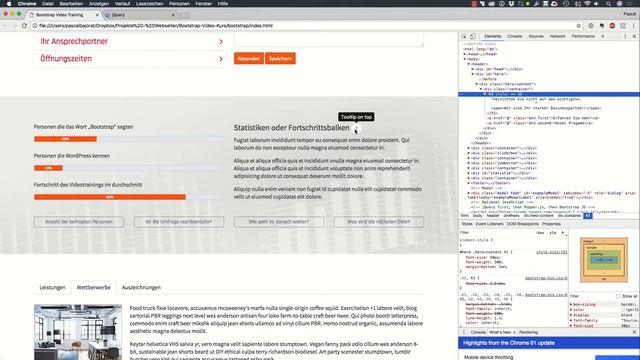Toggle the .hov element state button
The height and width of the screenshot is (360, 640).
pos(540,233)
